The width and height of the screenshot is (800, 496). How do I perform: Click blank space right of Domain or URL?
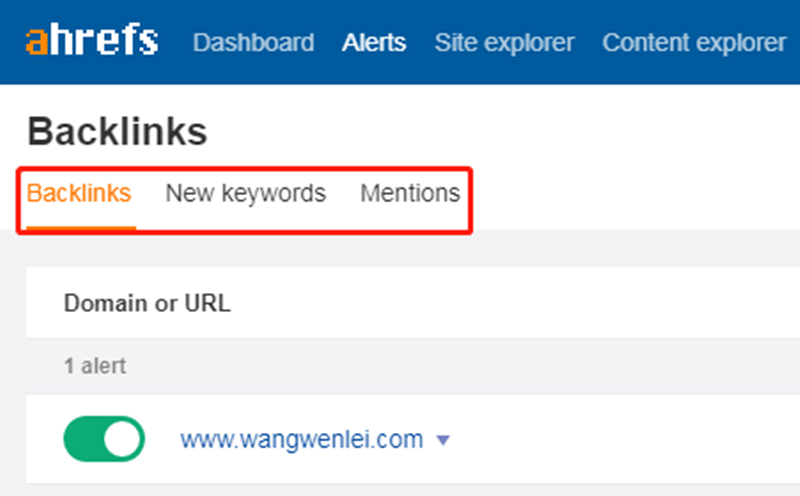[520, 303]
